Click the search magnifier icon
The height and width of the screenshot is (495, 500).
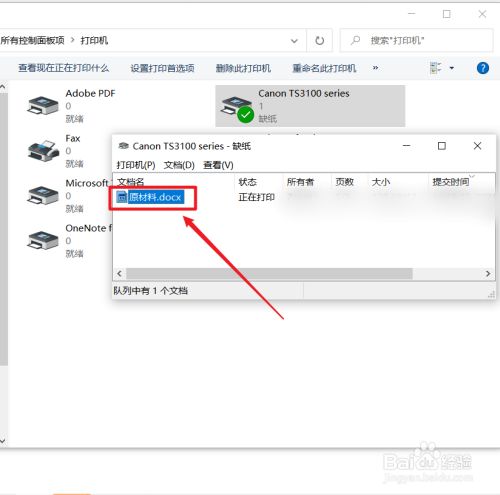[x=355, y=41]
